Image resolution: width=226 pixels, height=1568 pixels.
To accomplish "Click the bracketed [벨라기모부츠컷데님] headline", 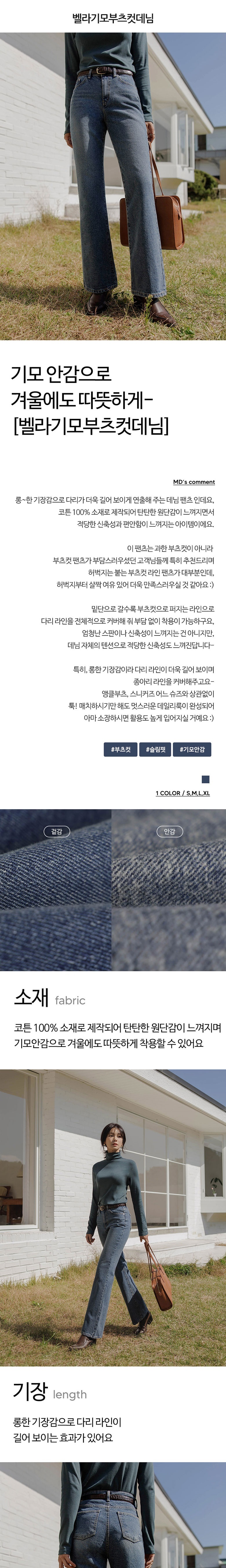I will [90, 425].
